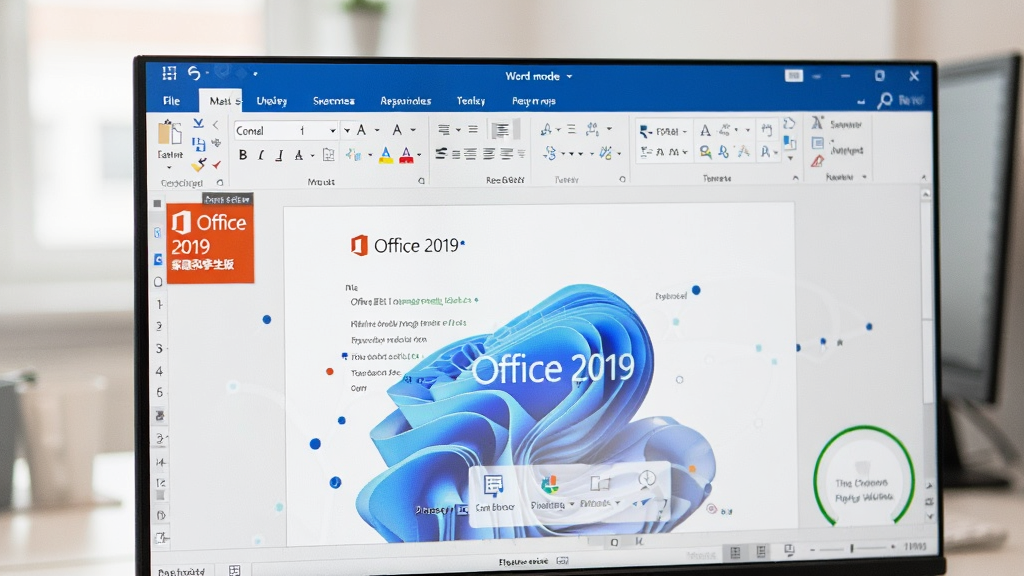Click the red checkmark icon in clipboard group

tap(217, 165)
